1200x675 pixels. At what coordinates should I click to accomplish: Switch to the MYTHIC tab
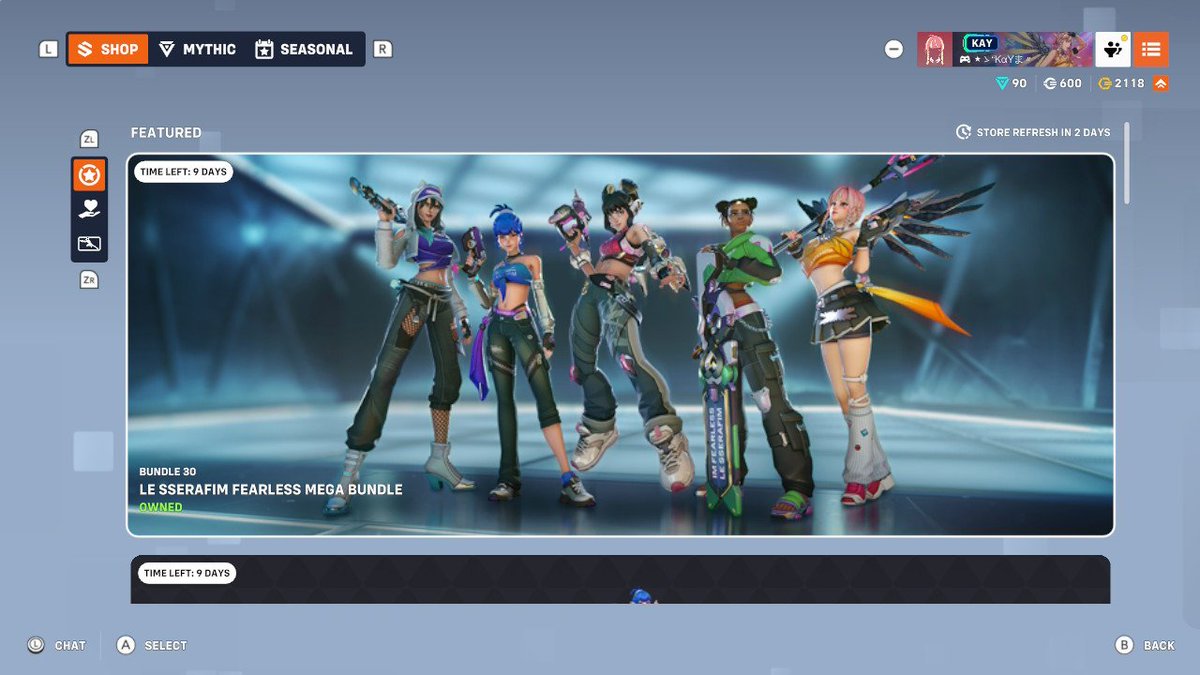point(197,49)
